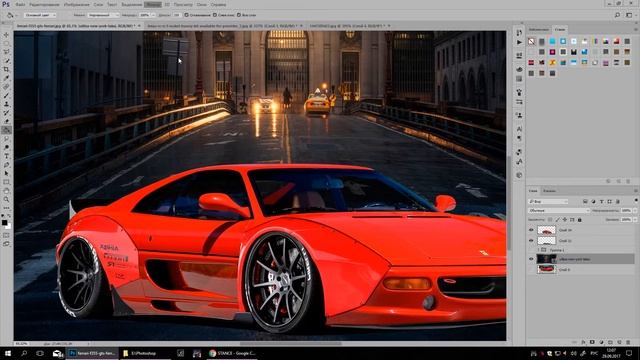Open the Actions panel play icon
This screenshot has height=360, width=640.
pyautogui.click(x=519, y=42)
